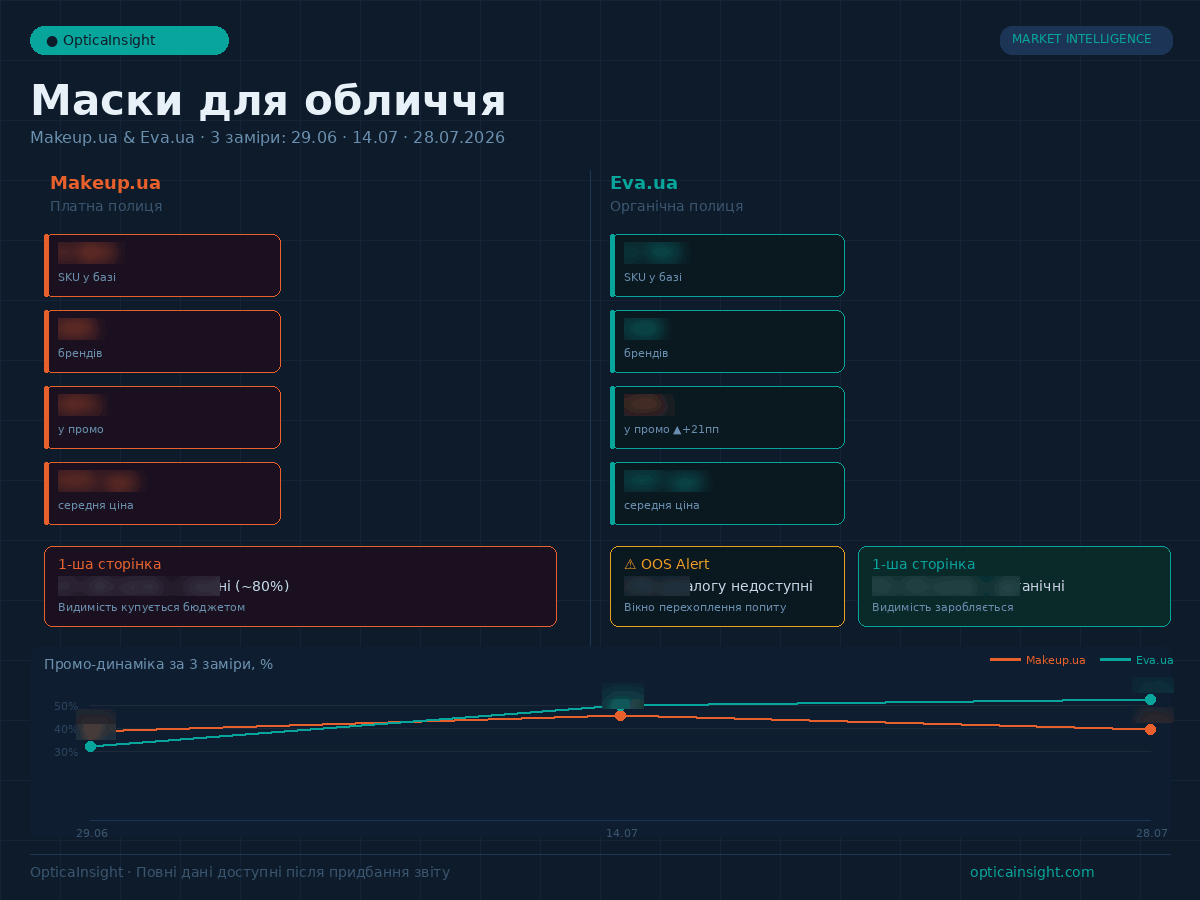Viewport: 1200px width, 900px height.
Task: Click 'Видимість купується бюджетом' card
Action: click(300, 586)
